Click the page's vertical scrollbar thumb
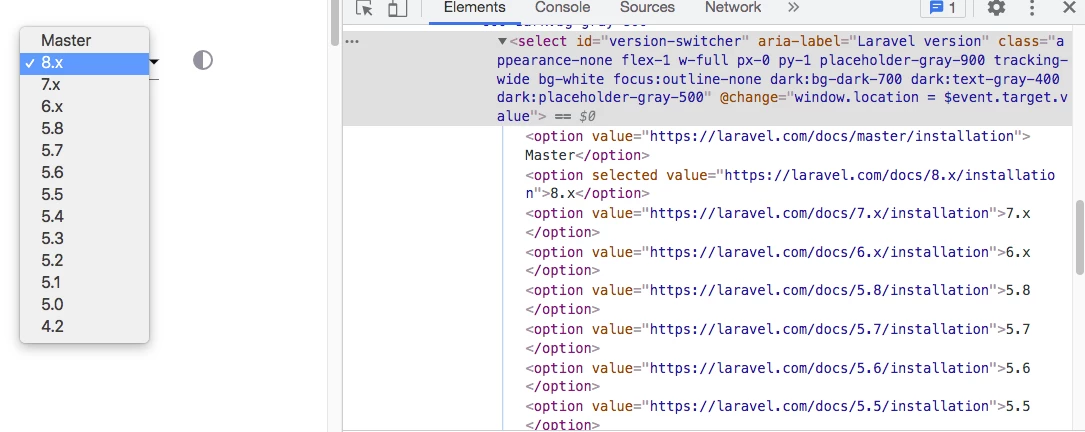This screenshot has height=432, width=1085. (x=335, y=23)
